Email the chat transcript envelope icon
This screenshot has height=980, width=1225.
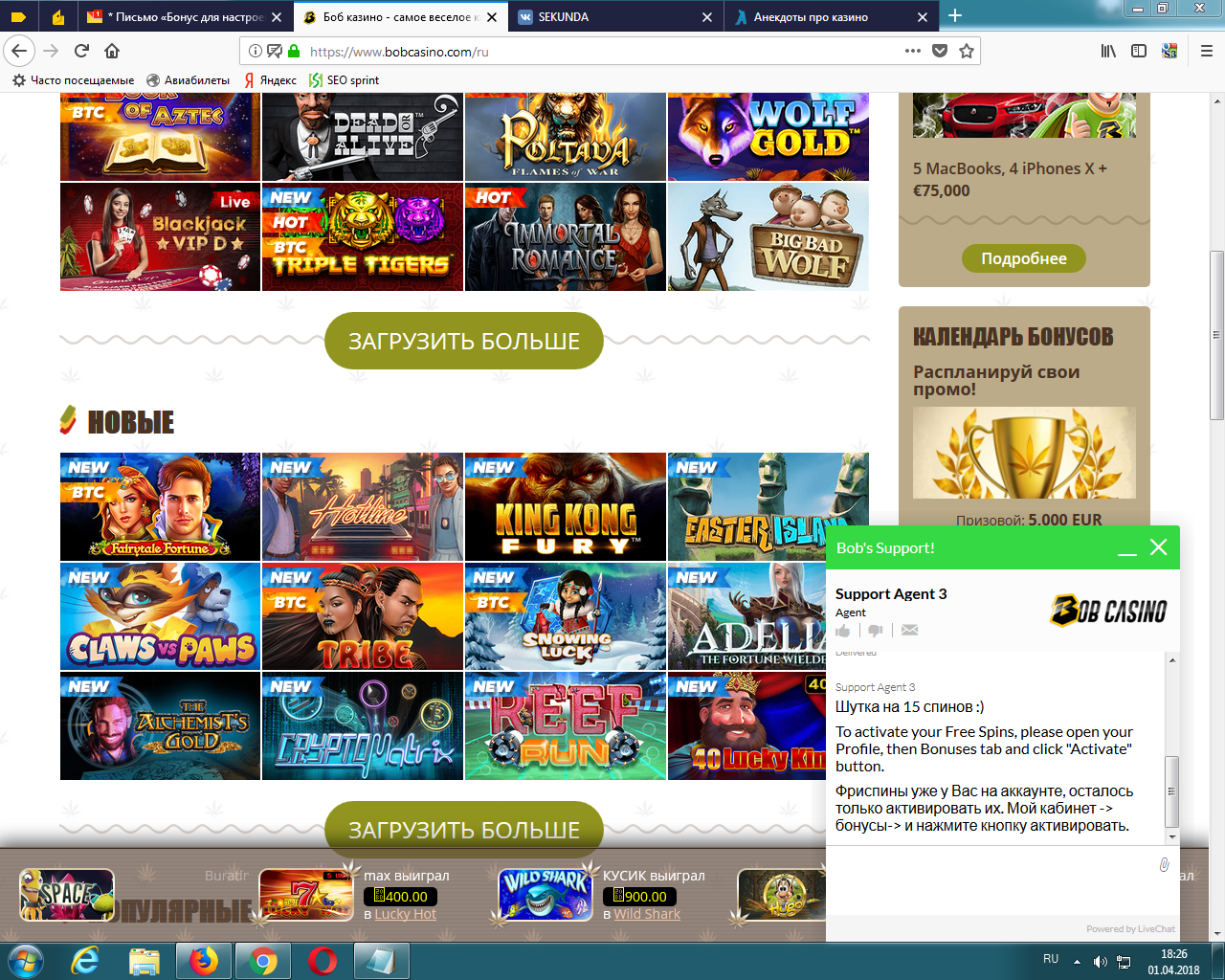909,630
